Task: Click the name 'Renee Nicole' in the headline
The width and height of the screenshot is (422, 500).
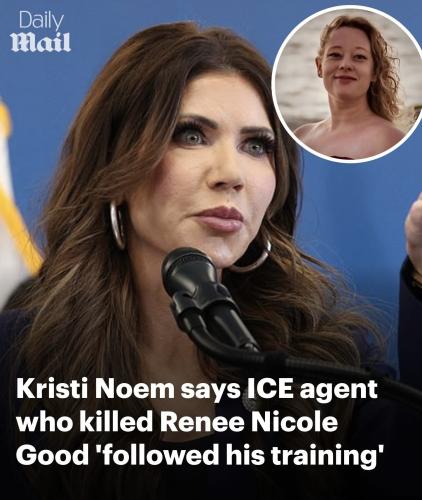Action: coord(249,422)
